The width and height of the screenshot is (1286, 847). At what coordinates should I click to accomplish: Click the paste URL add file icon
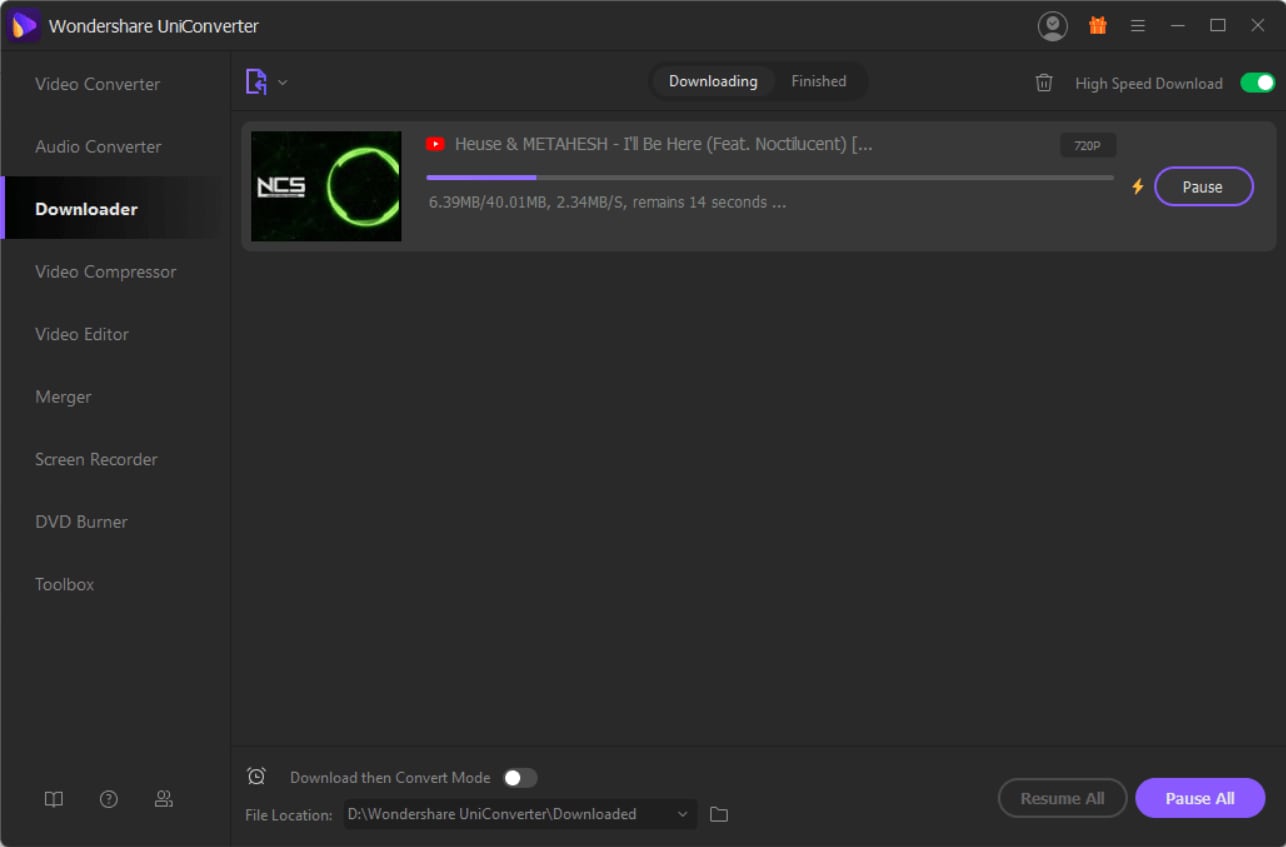[257, 82]
